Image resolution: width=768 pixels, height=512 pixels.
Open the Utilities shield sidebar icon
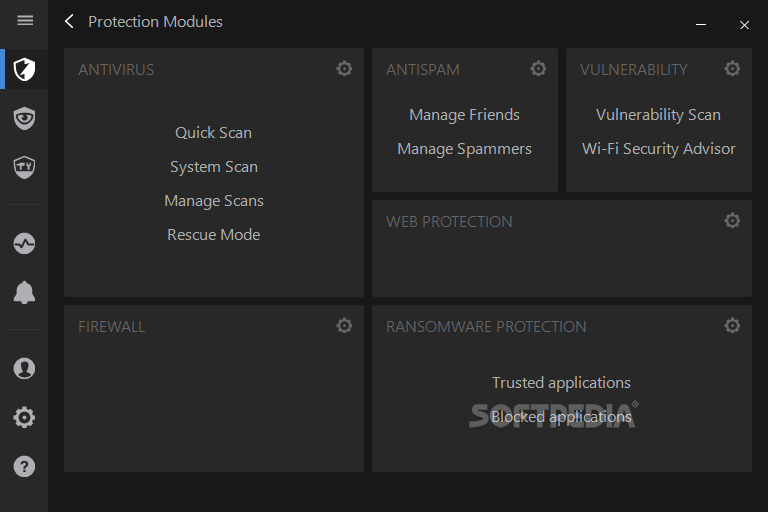coord(24,167)
